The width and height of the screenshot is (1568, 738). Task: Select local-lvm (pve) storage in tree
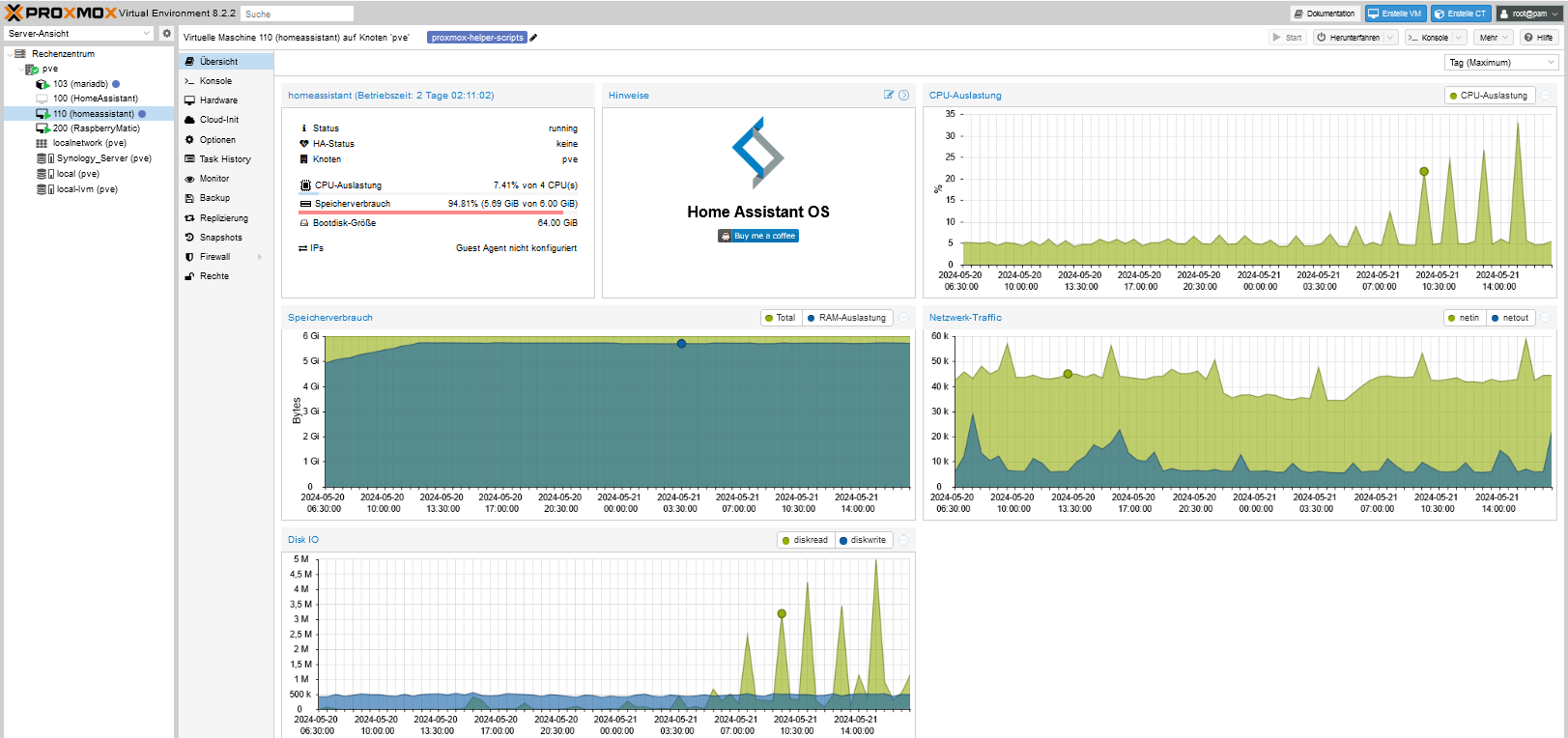coord(87,189)
